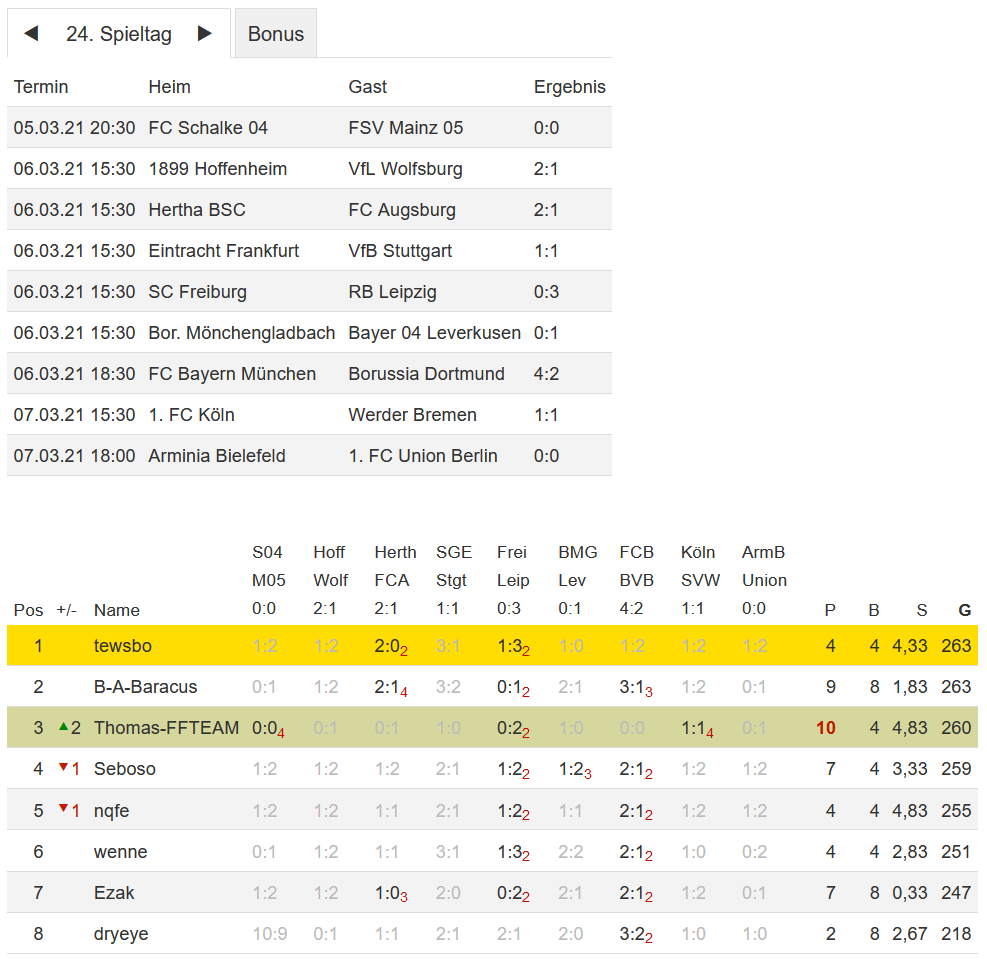Select the FC Bayern München match row
This screenshot has height=969, width=987.
(309, 374)
